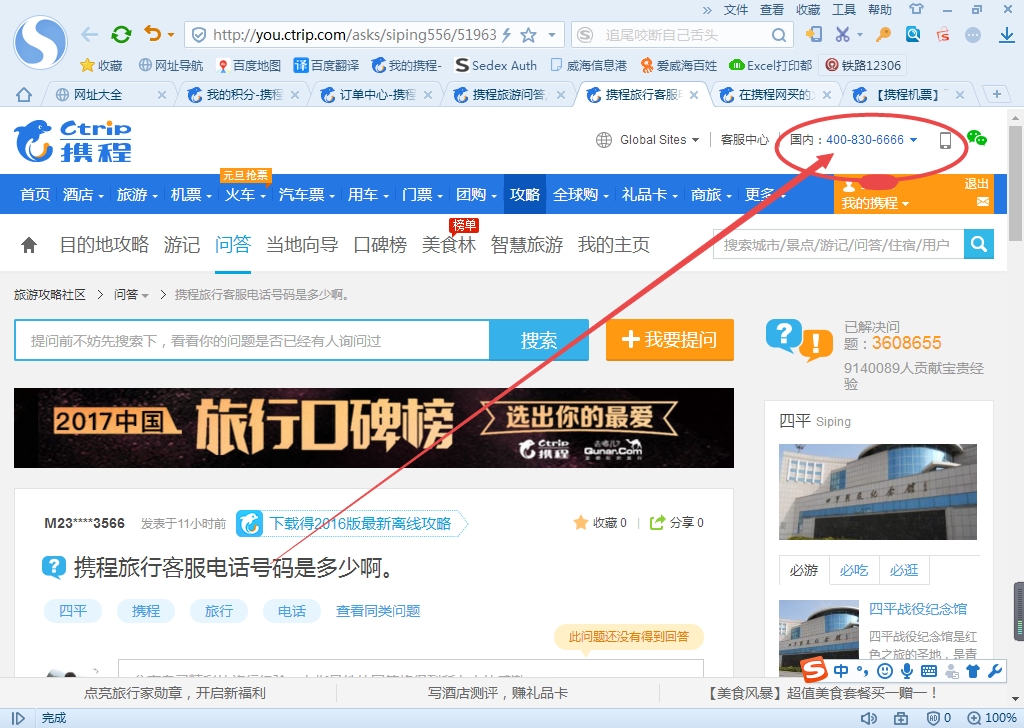
Task: Click the bookmark star in address bar
Action: [528, 35]
